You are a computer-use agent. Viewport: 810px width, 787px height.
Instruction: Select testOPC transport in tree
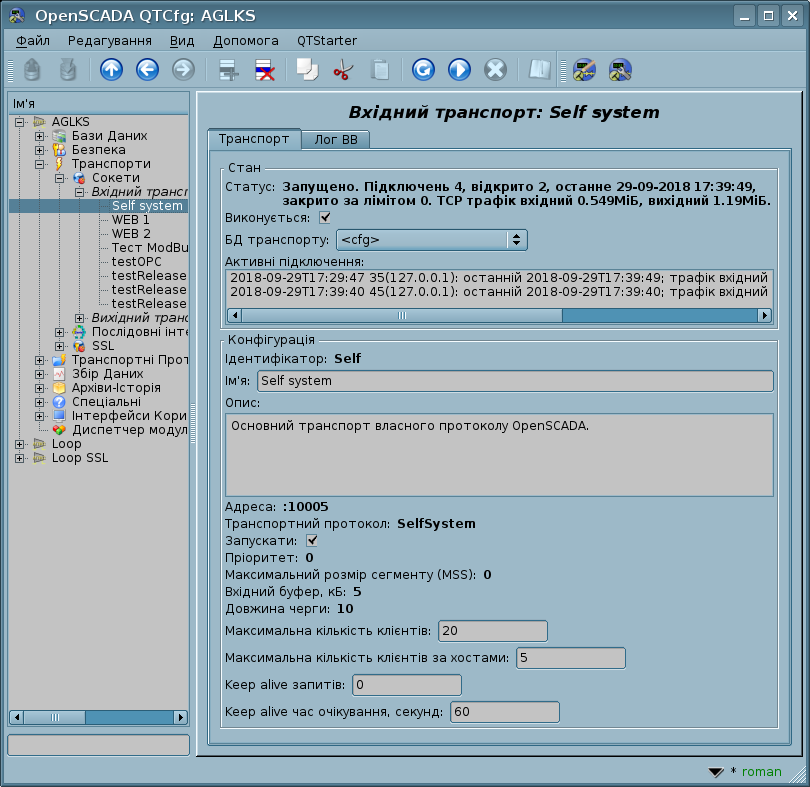(x=136, y=261)
